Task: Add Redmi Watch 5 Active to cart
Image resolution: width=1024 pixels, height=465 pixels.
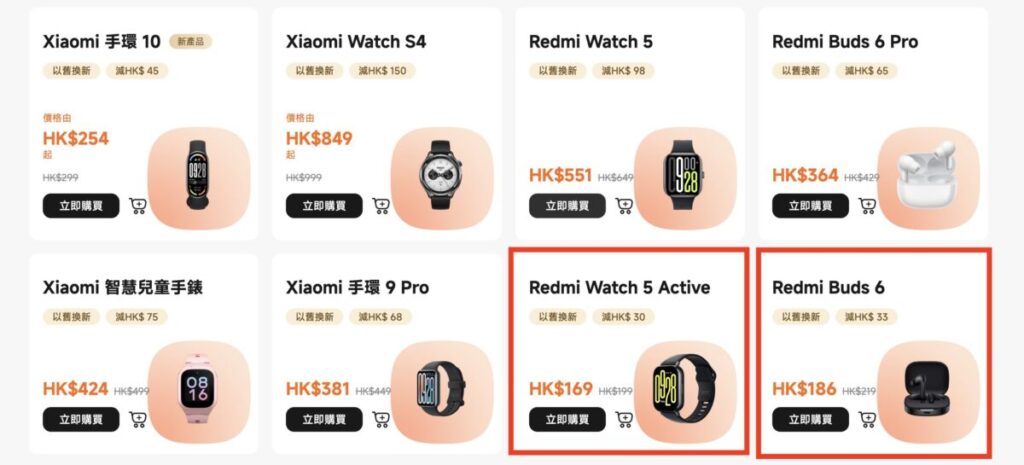Action: pos(624,419)
